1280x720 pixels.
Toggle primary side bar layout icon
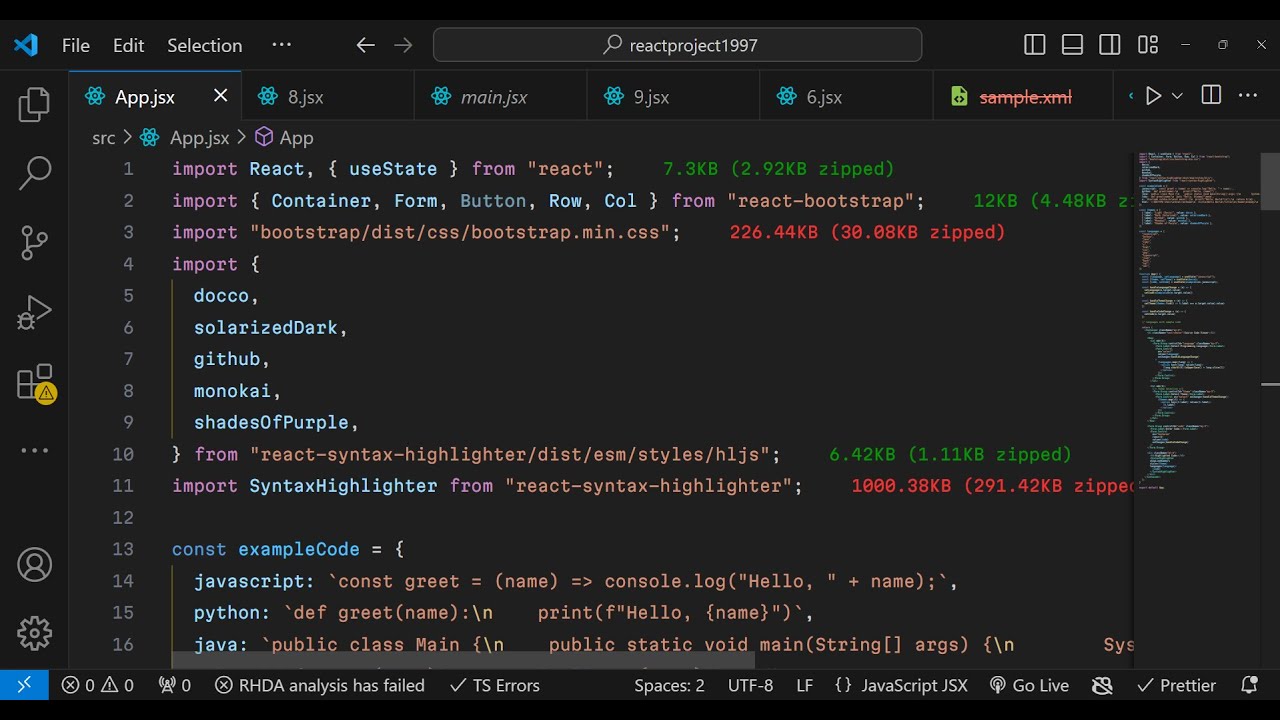click(1035, 45)
